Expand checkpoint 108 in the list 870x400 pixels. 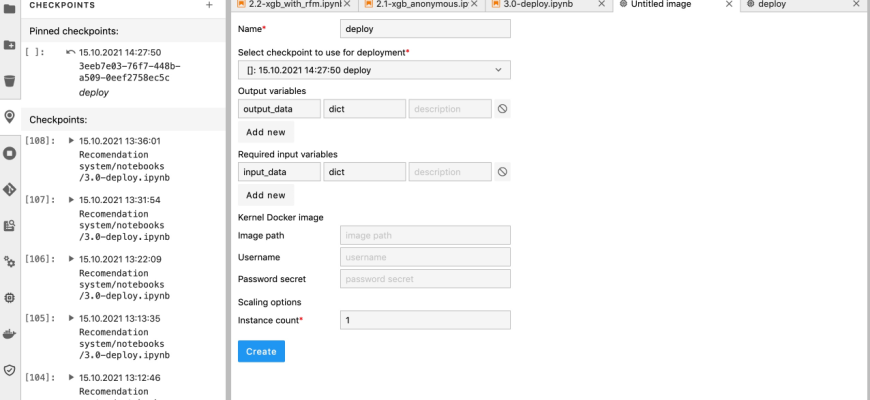tap(70, 141)
